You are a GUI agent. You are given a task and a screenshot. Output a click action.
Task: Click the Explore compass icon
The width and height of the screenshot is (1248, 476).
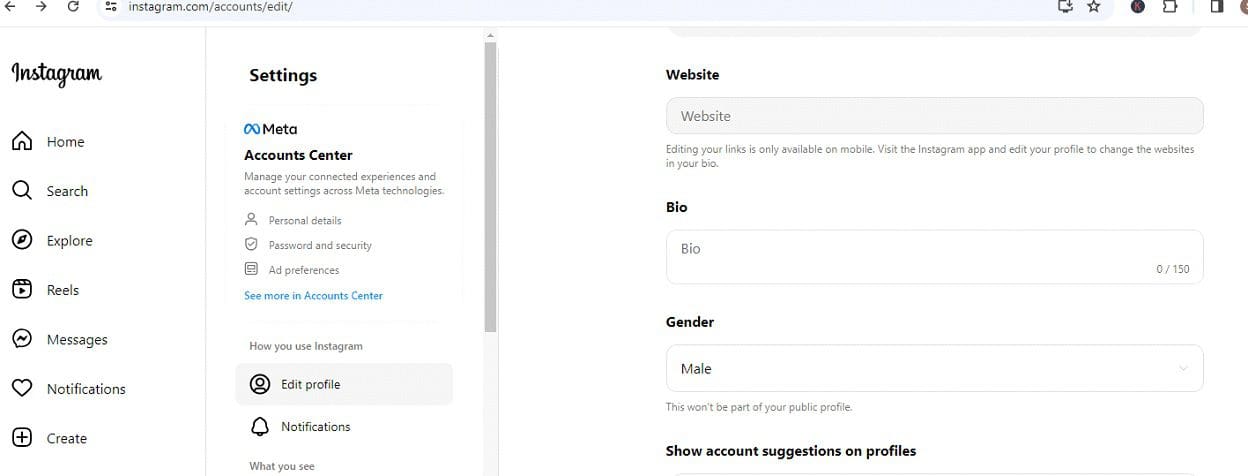tap(22, 240)
